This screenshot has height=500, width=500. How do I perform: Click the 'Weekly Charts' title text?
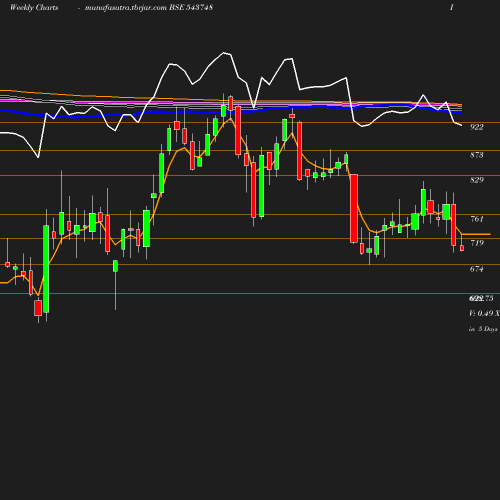(x=34, y=7)
